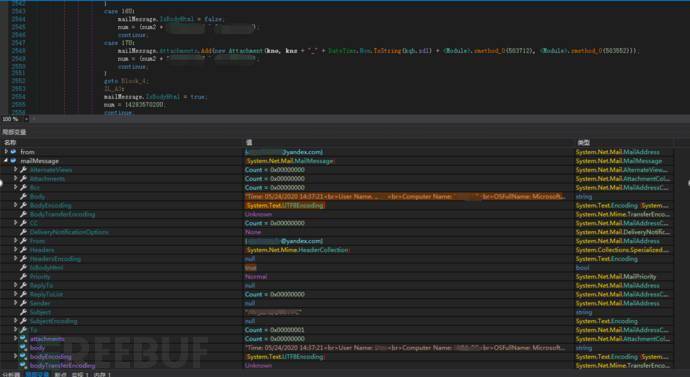Click the wrench icon beside Subject property
This screenshot has width=690, height=377.
pos(23,312)
